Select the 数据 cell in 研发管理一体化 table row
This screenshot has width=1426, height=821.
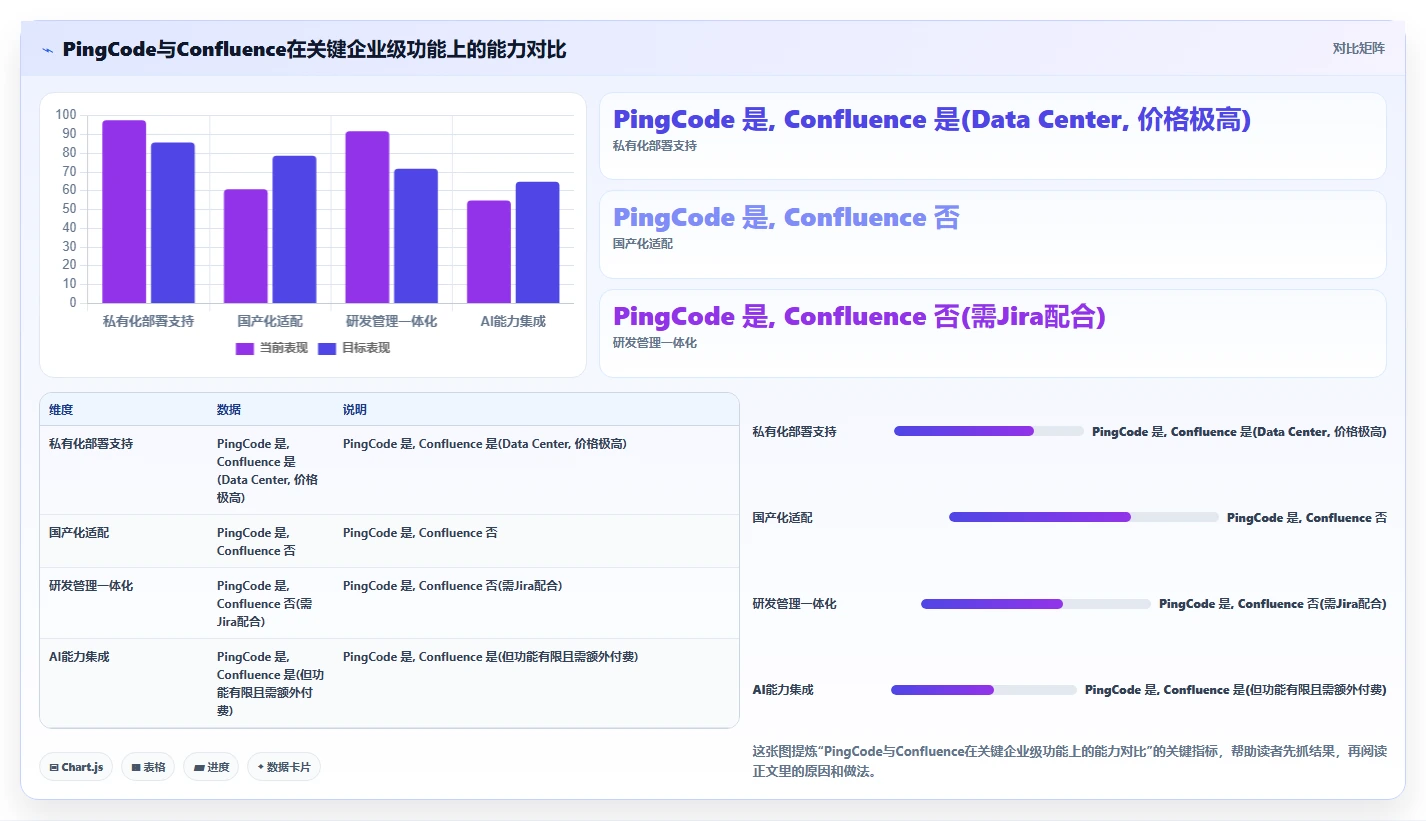[x=270, y=603]
